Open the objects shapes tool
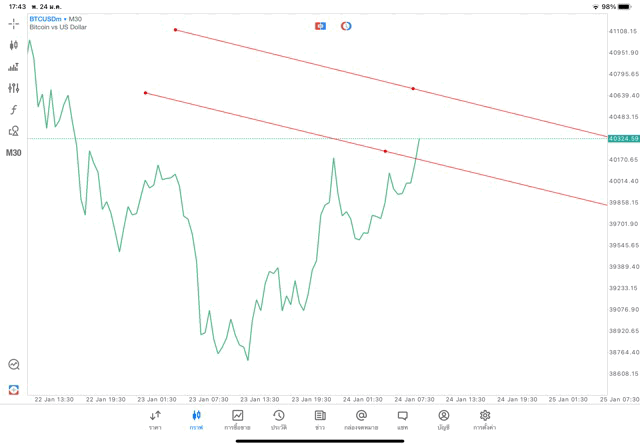640x447 pixels. (x=14, y=131)
